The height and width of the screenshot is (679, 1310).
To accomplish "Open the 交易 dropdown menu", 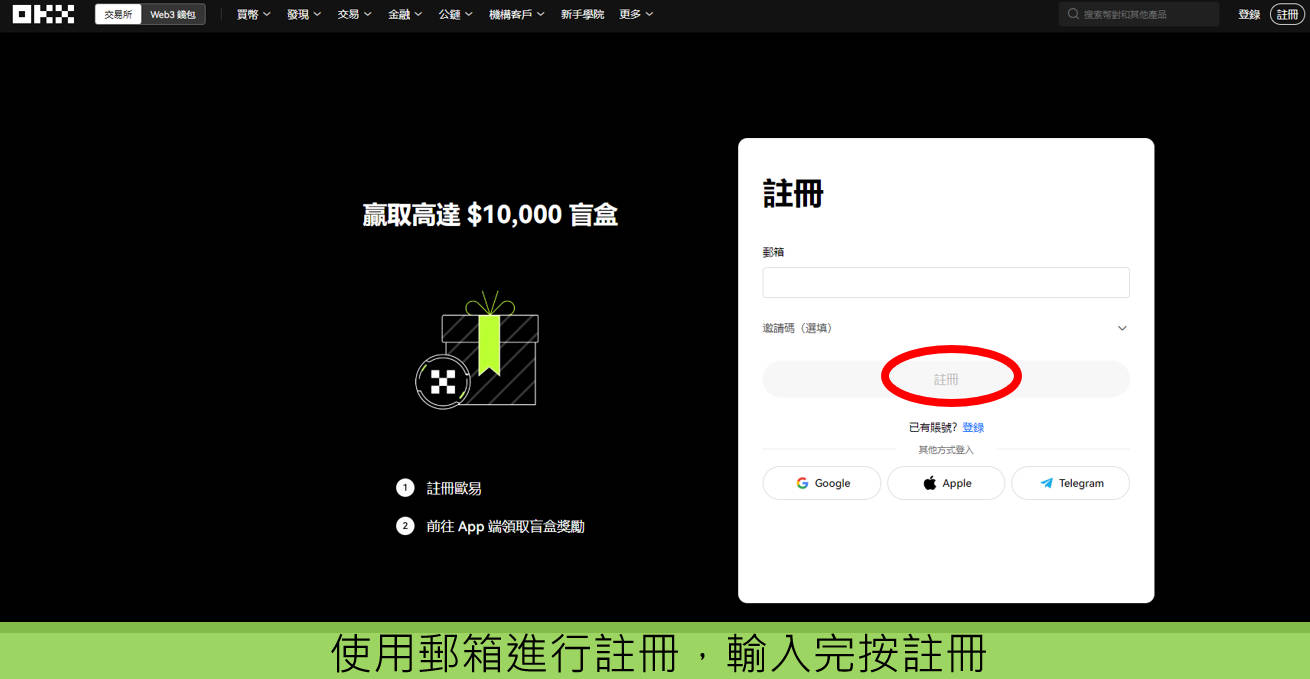I will tap(354, 15).
